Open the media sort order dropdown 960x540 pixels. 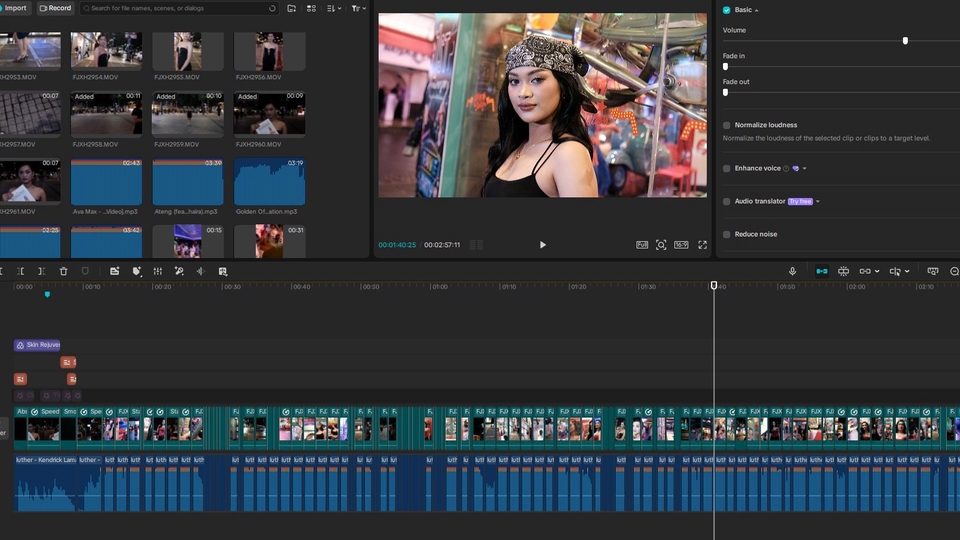click(x=334, y=8)
